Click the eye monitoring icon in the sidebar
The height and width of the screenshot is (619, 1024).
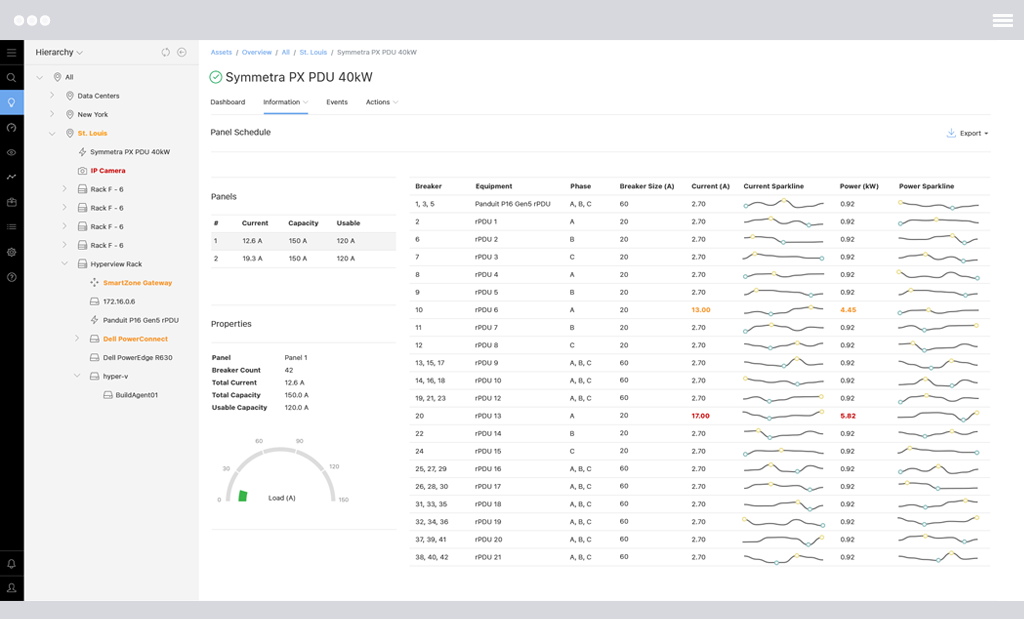click(11, 152)
